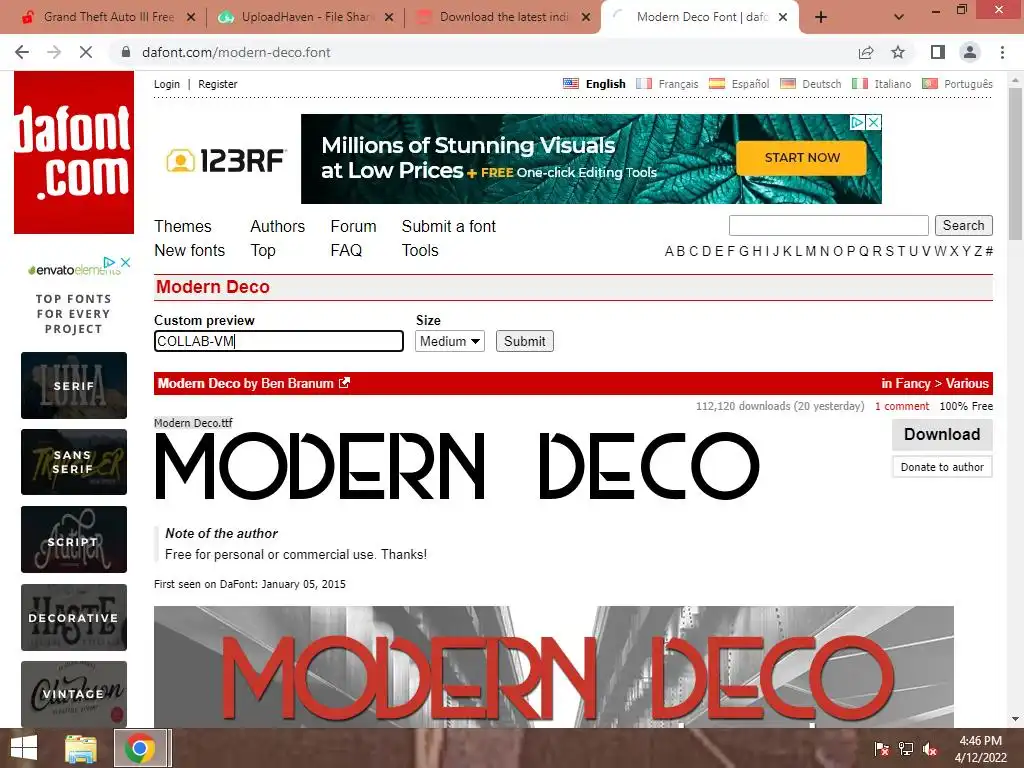Open the Fancy category link
Viewport: 1024px width, 768px height.
pyautogui.click(x=912, y=383)
